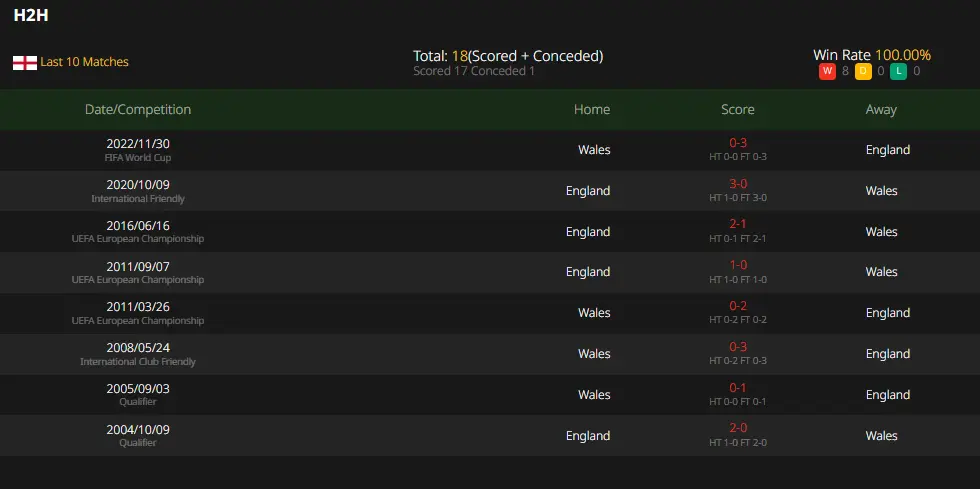Select the Last 10 Matches link
Screen dimensions: 980x489
[x=84, y=62]
